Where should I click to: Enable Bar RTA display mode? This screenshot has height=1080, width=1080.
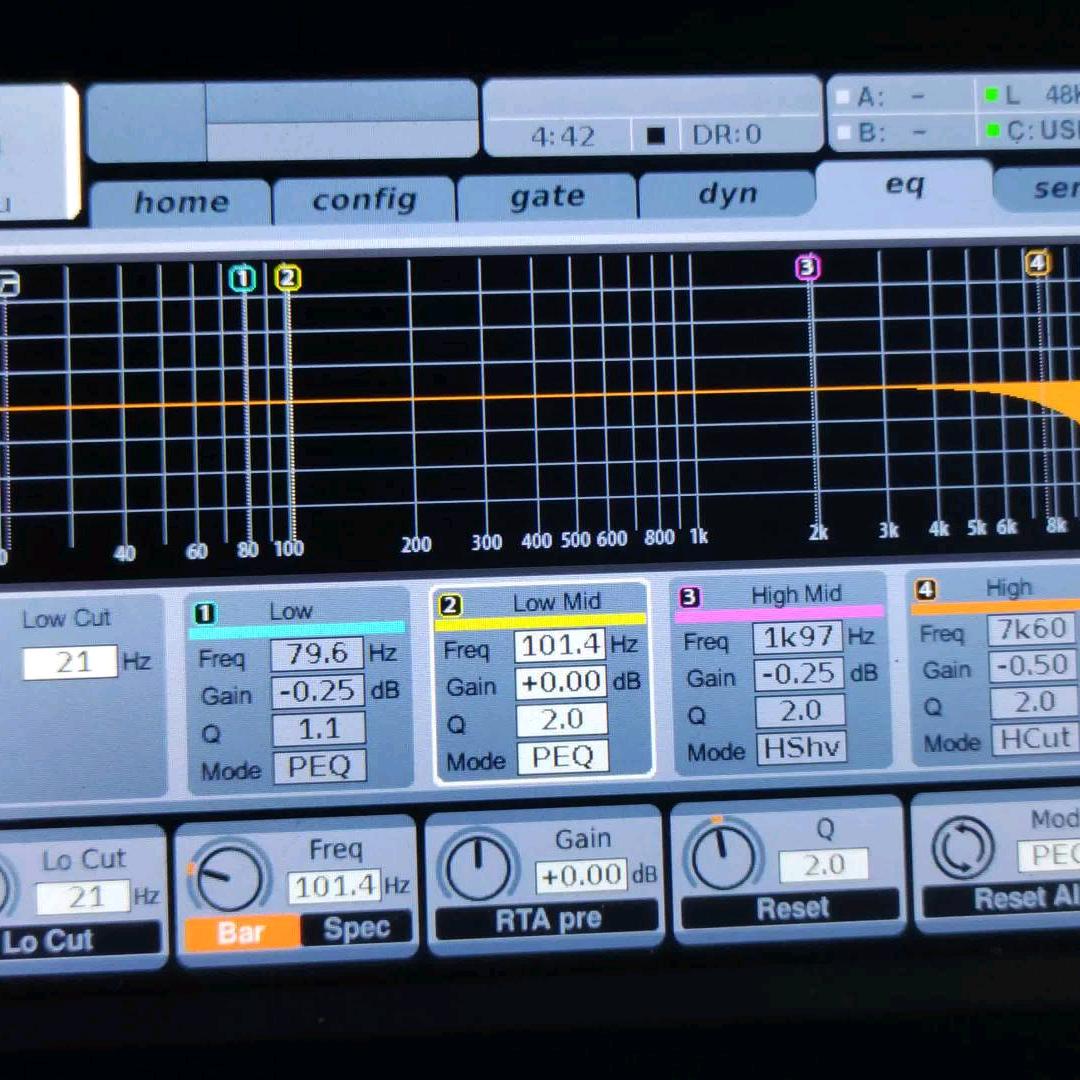[241, 932]
